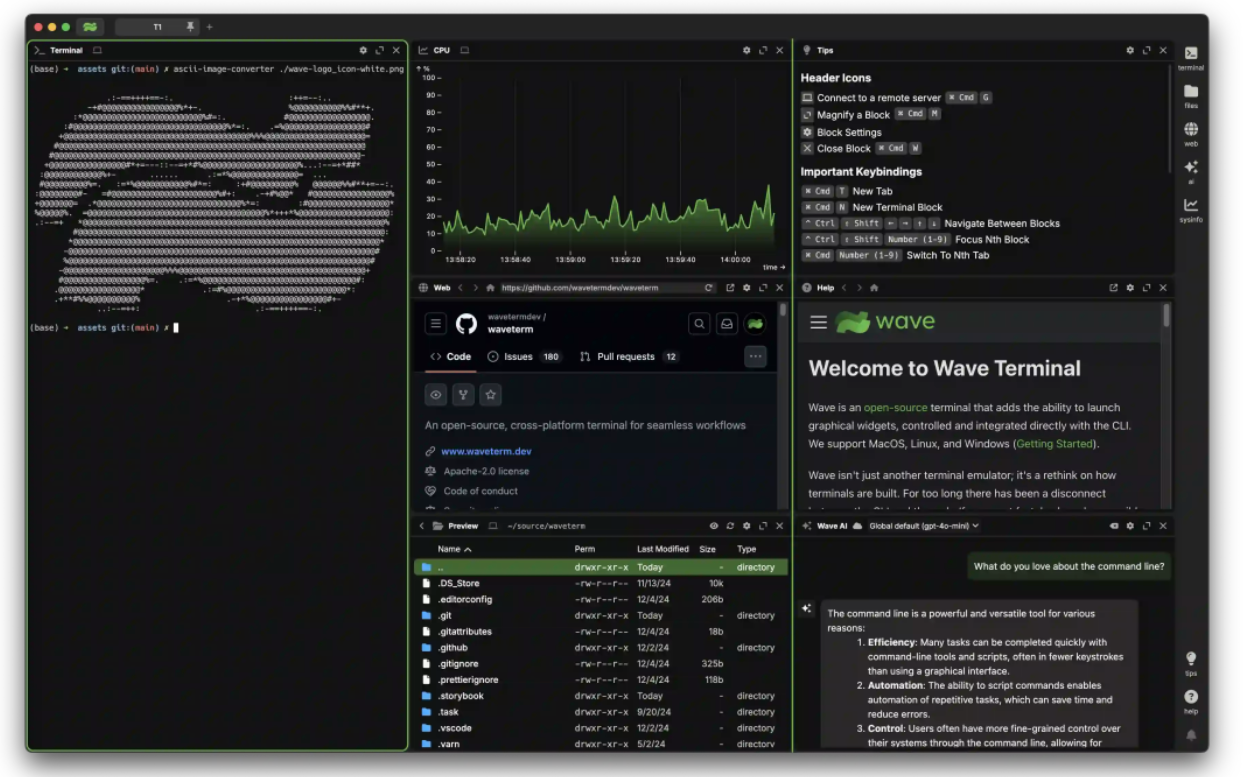This screenshot has width=1244, height=778.
Task: Follow the open-source link in Help
Action: (x=895, y=408)
